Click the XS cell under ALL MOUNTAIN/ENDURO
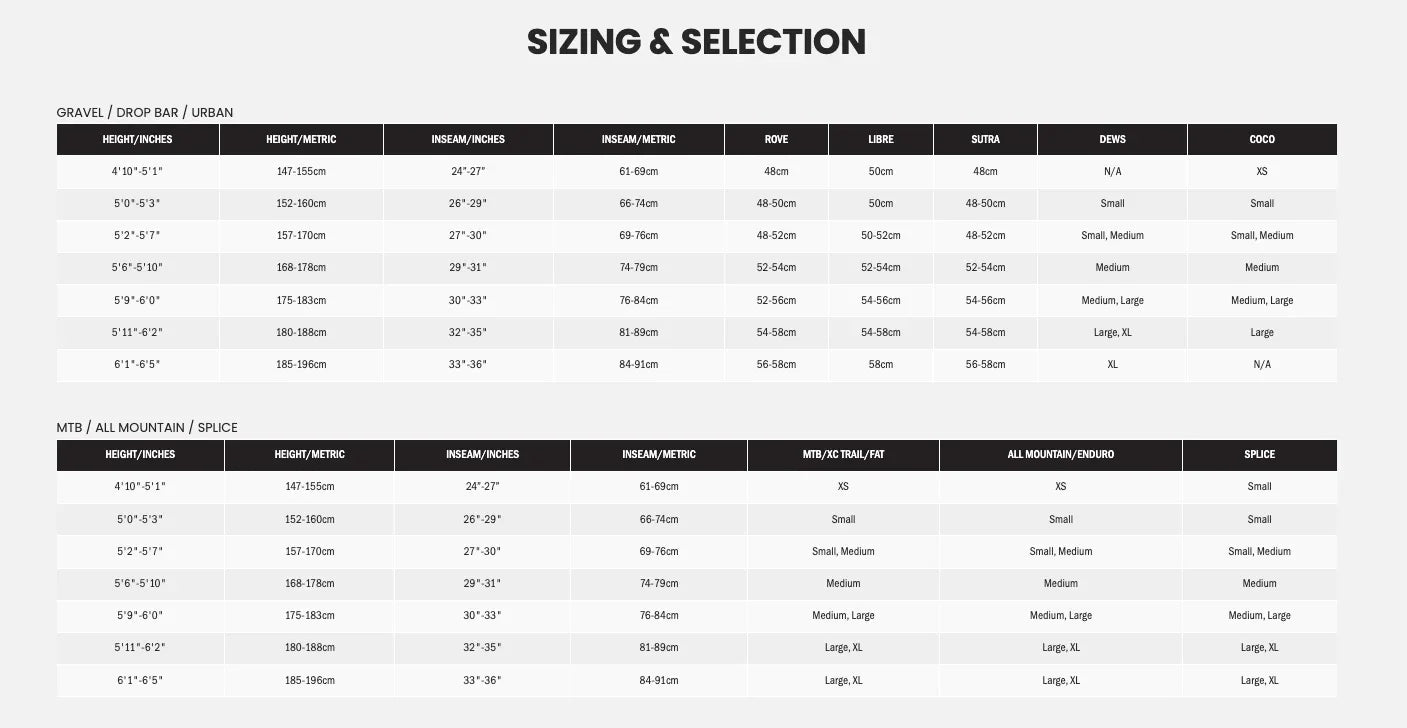 point(1060,487)
